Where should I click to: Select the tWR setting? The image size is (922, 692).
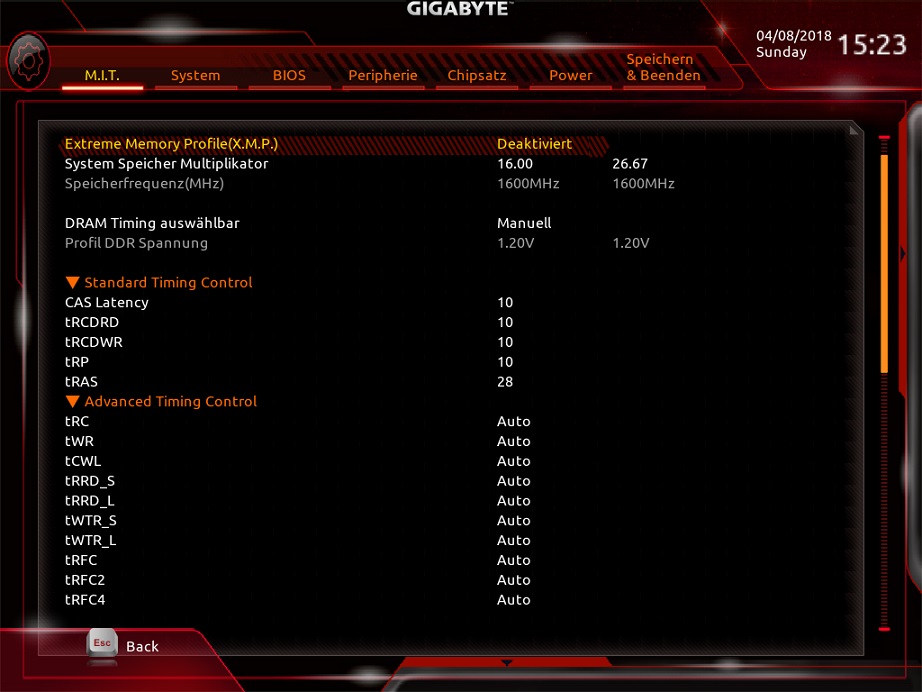pyautogui.click(x=79, y=442)
